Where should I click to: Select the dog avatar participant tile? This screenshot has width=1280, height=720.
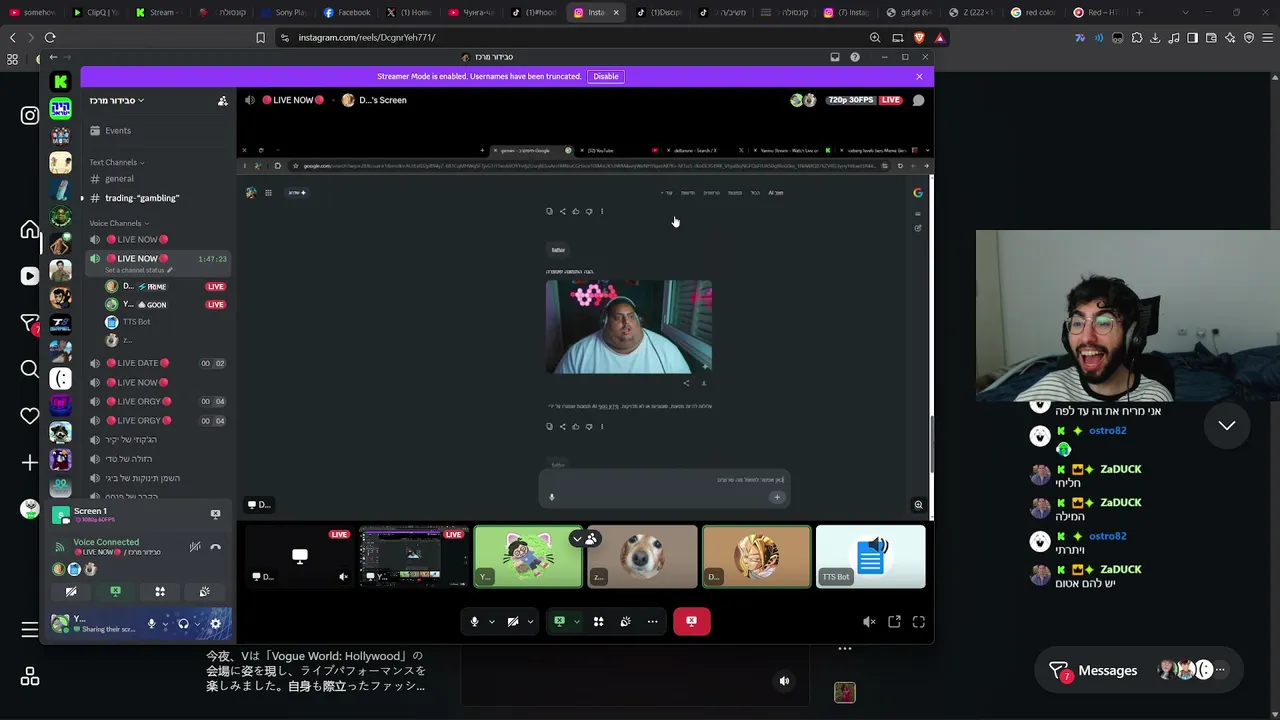pos(642,556)
